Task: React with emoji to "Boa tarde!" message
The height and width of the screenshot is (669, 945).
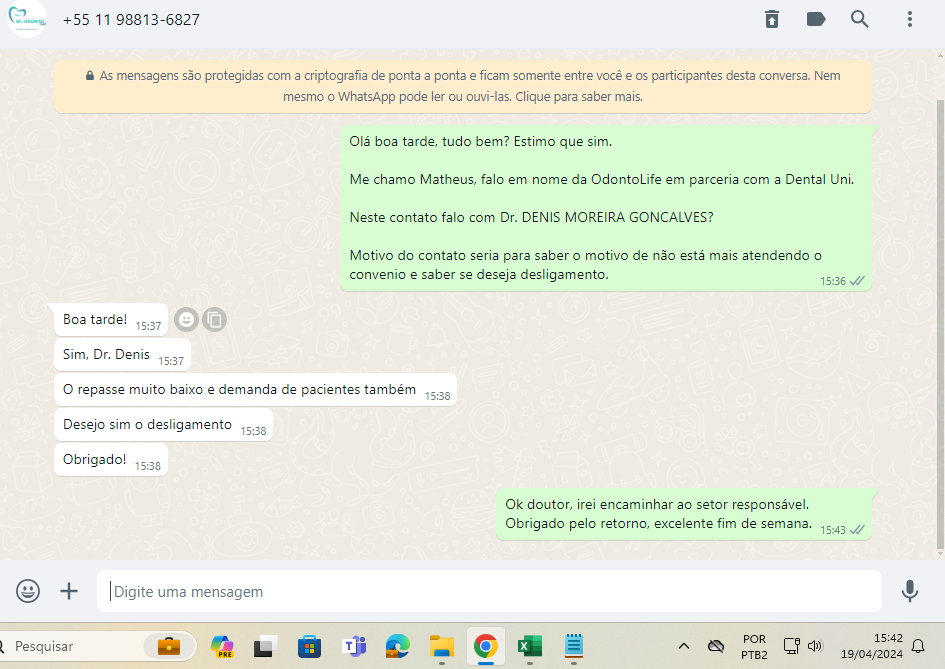Action: [187, 319]
